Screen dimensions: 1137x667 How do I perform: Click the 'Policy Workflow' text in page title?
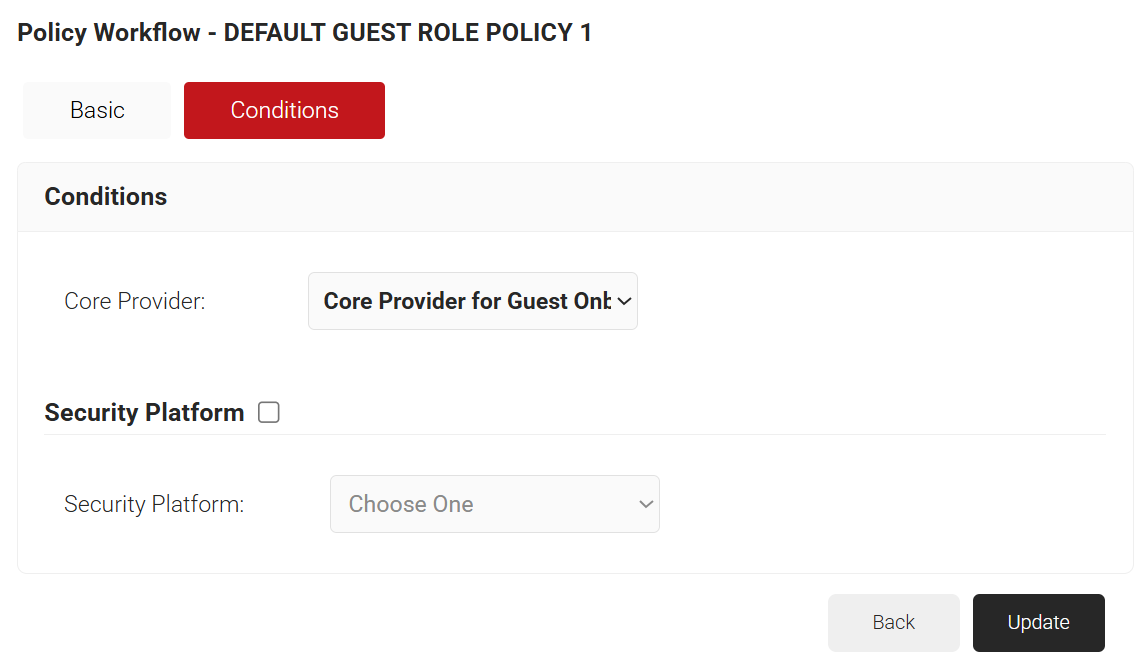(109, 32)
